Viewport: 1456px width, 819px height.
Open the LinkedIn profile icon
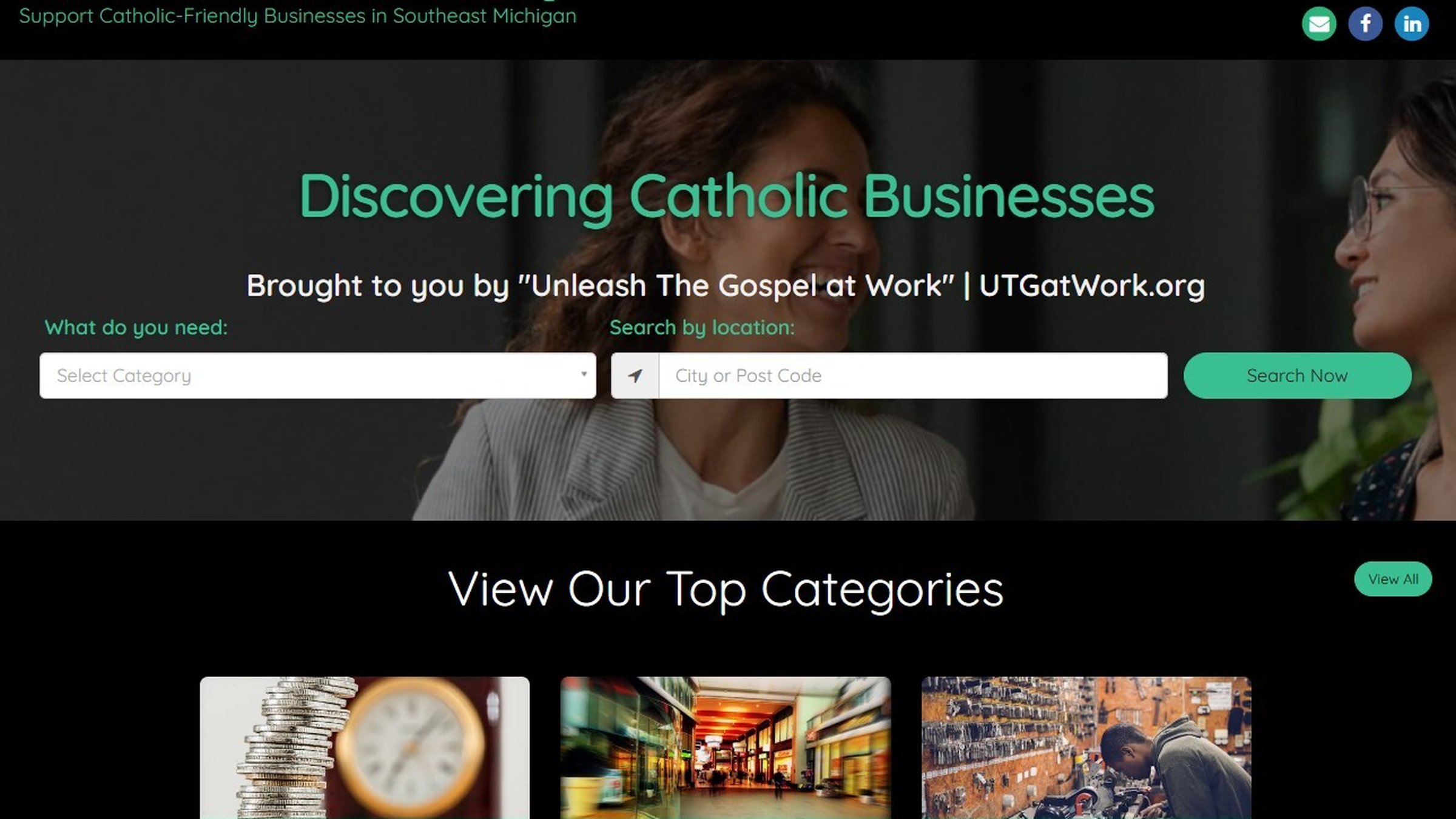tap(1412, 24)
